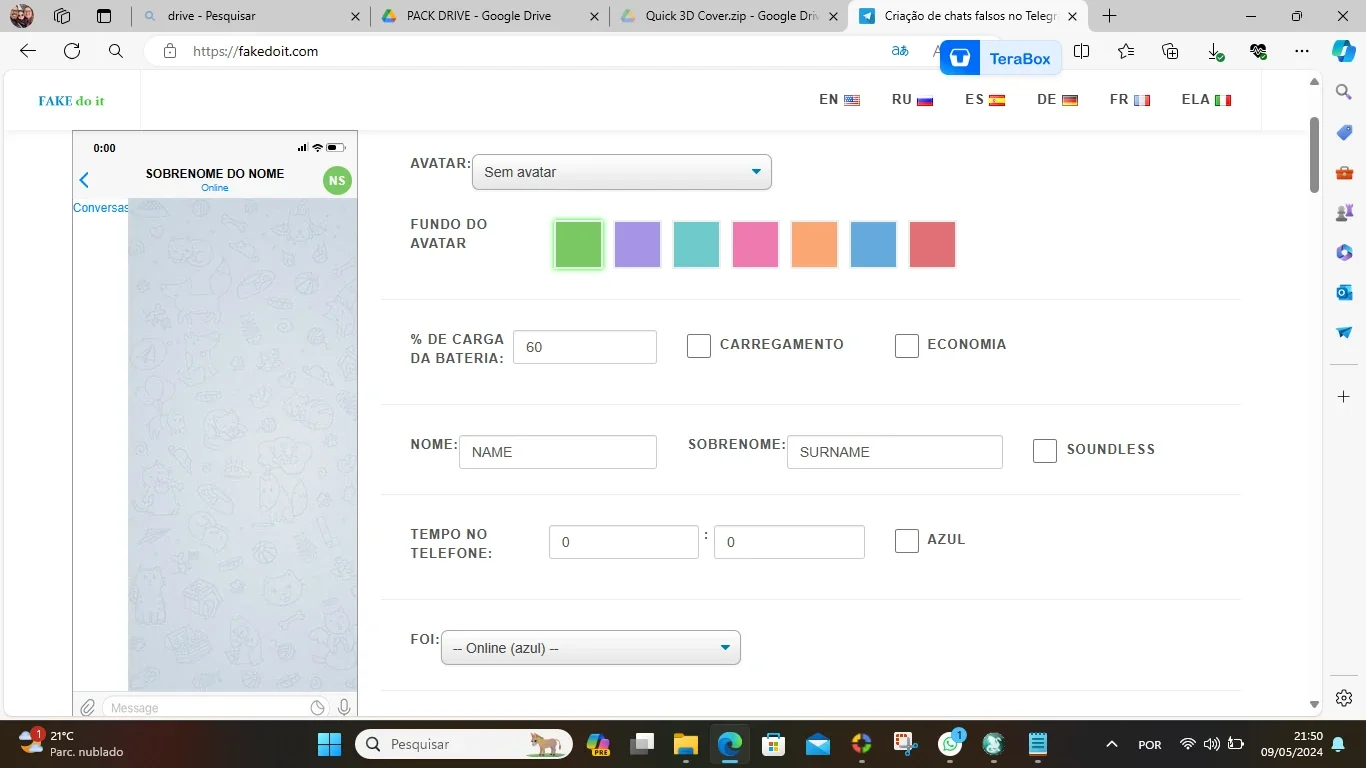The width and height of the screenshot is (1366, 768).
Task: Click the 'Conversas' link in preview
Action: [x=101, y=208]
